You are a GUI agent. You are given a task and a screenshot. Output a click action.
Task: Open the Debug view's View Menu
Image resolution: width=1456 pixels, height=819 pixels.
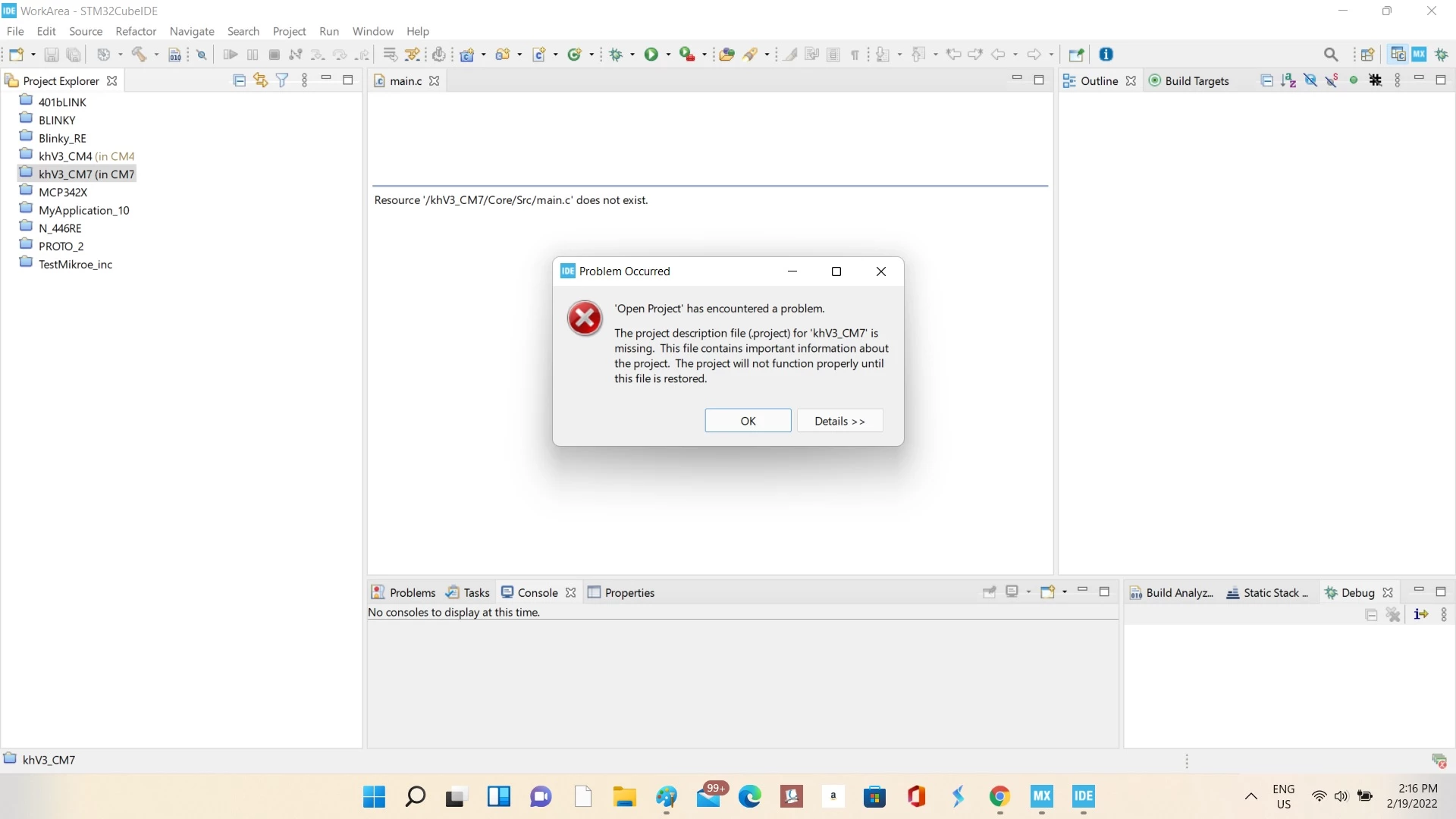[1443, 614]
